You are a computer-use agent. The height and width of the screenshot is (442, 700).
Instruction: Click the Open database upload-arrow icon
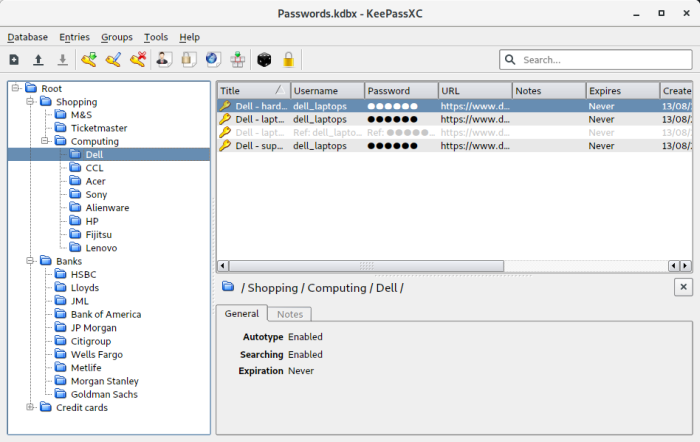tap(38, 59)
